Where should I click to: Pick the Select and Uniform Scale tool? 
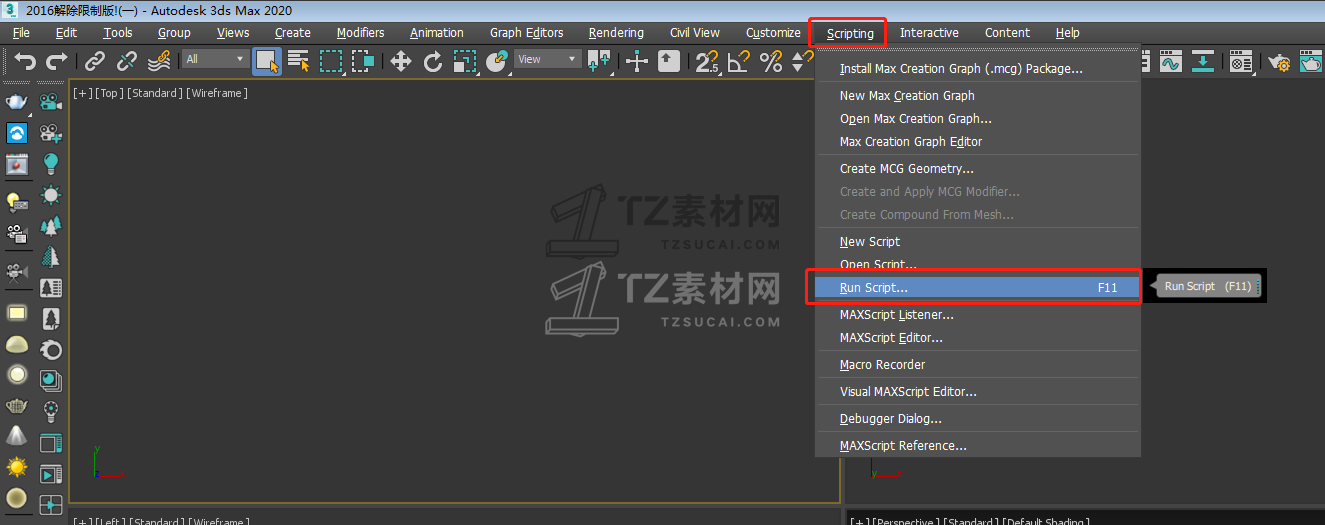click(465, 61)
